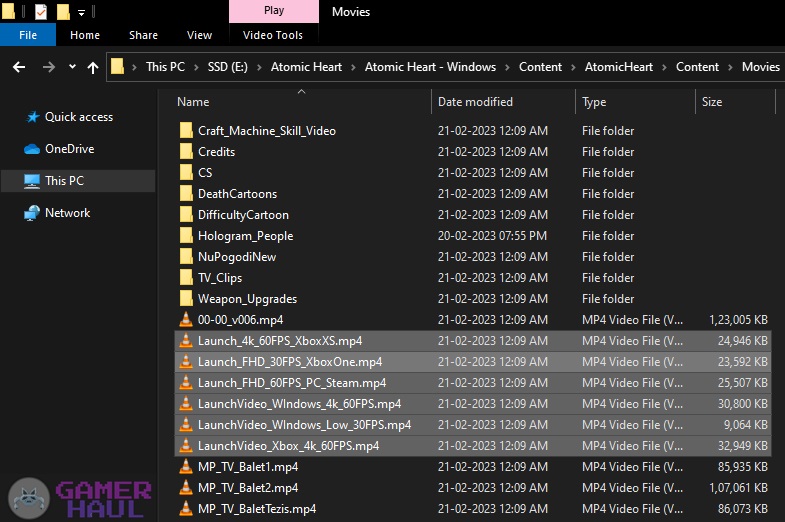785x522 pixels.
Task: Switch to the Share ribbon tab
Action: [x=143, y=35]
